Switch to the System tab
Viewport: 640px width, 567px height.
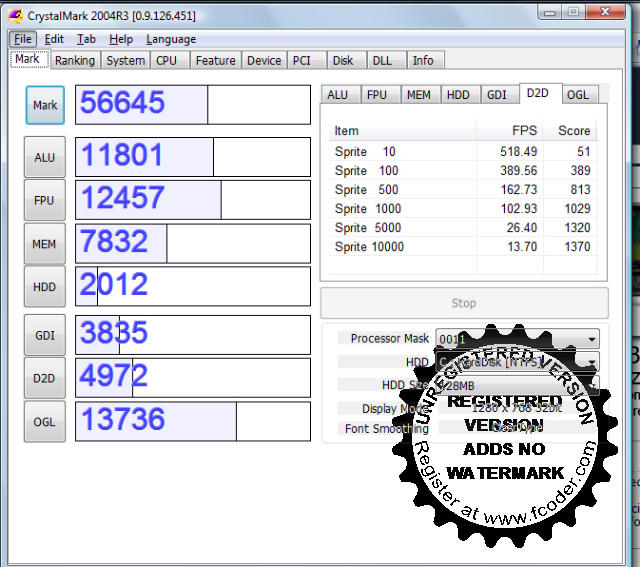pyautogui.click(x=125, y=60)
